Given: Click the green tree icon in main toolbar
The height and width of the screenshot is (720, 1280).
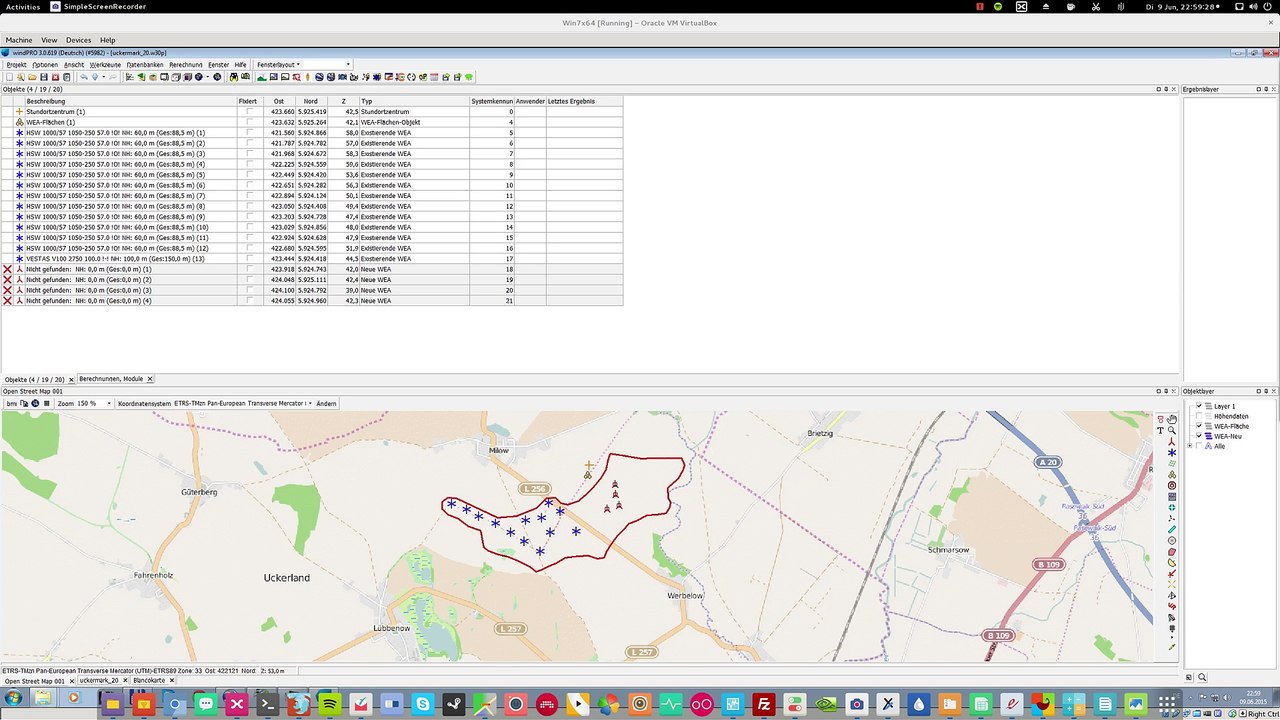Looking at the screenshot, I should pyautogui.click(x=469, y=77).
